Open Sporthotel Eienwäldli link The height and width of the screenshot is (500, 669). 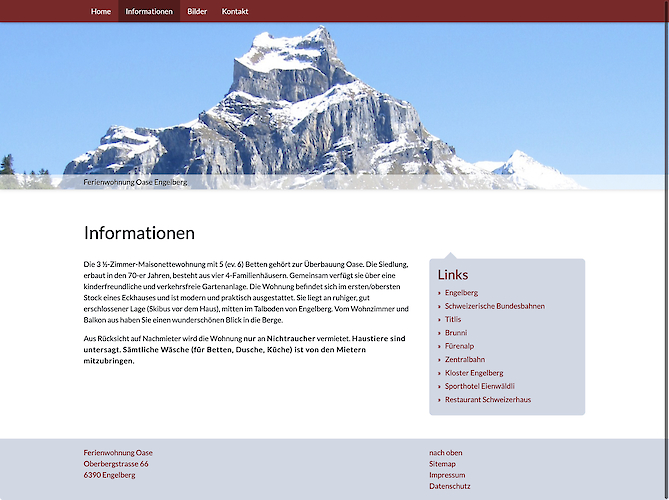click(480, 386)
